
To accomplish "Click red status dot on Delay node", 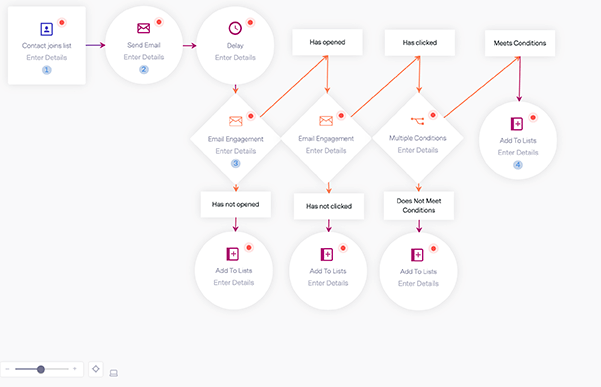I will (x=250, y=22).
